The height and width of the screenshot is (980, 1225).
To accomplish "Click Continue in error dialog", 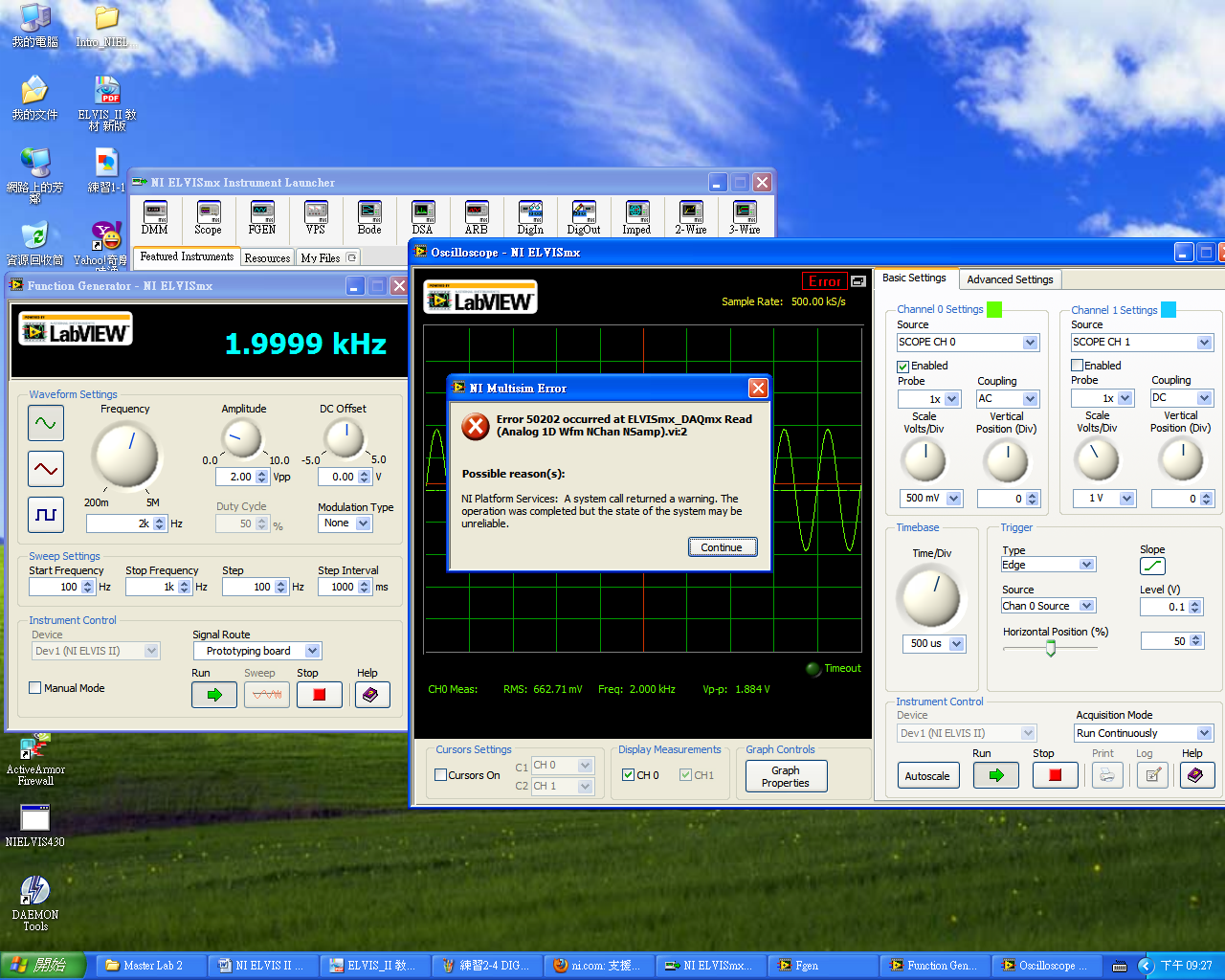I will [x=723, y=547].
